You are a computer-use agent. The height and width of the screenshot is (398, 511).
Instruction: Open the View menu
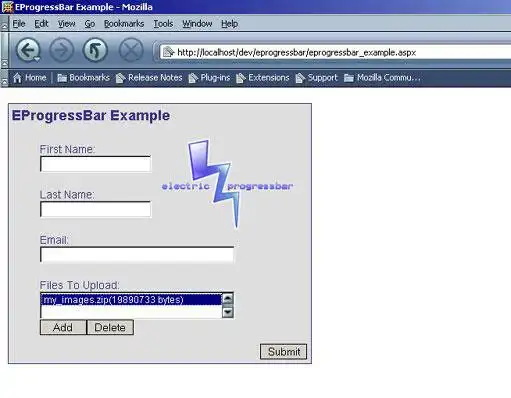click(x=67, y=24)
